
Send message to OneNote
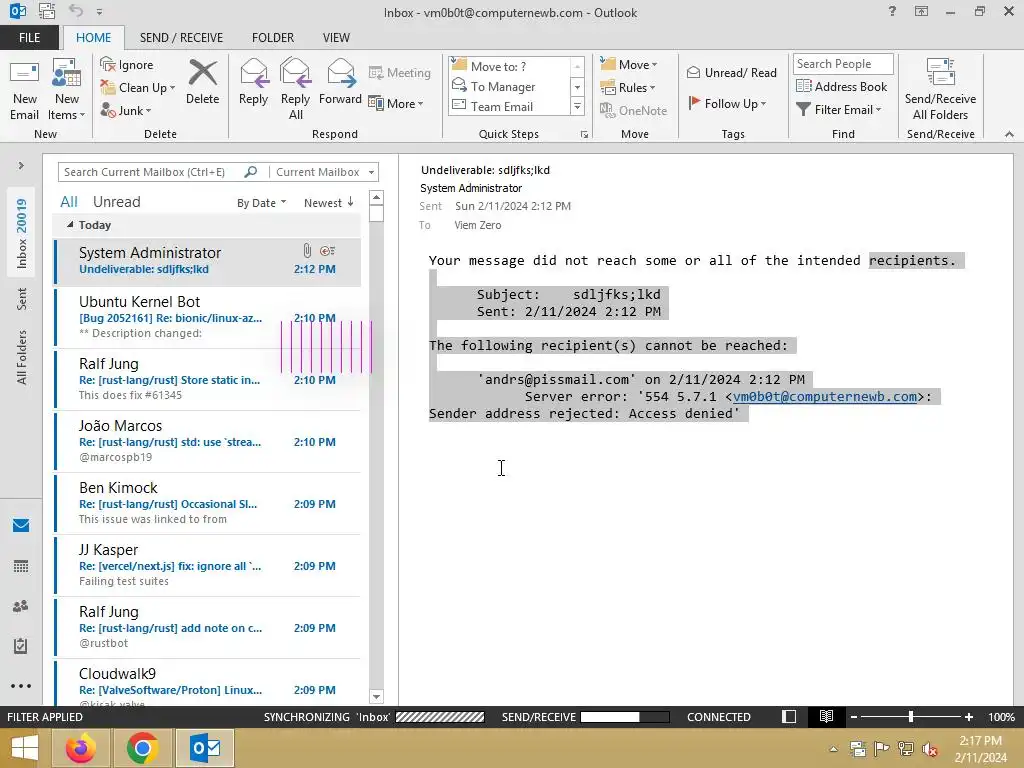point(633,110)
